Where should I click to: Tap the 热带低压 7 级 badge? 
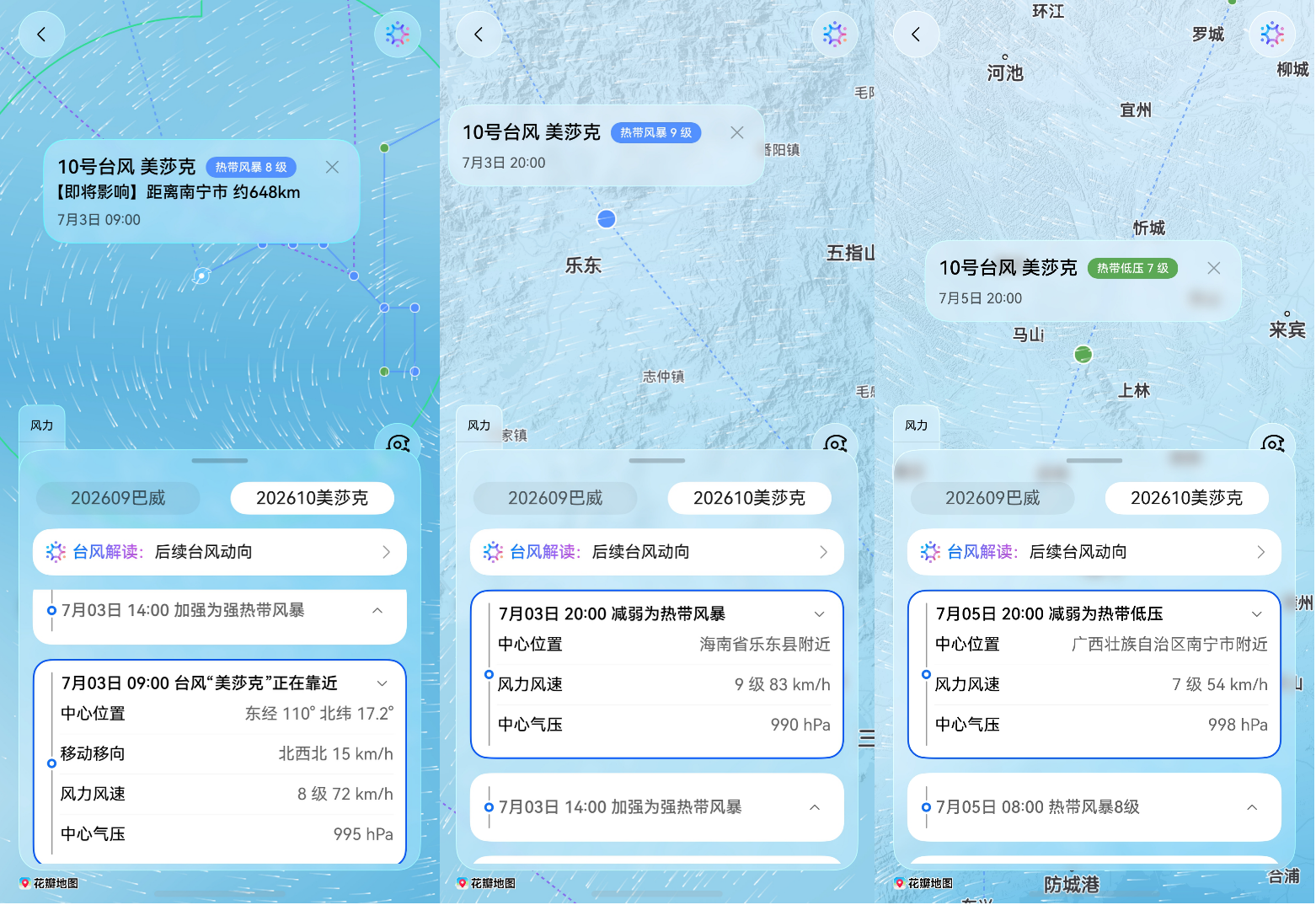[1132, 268]
